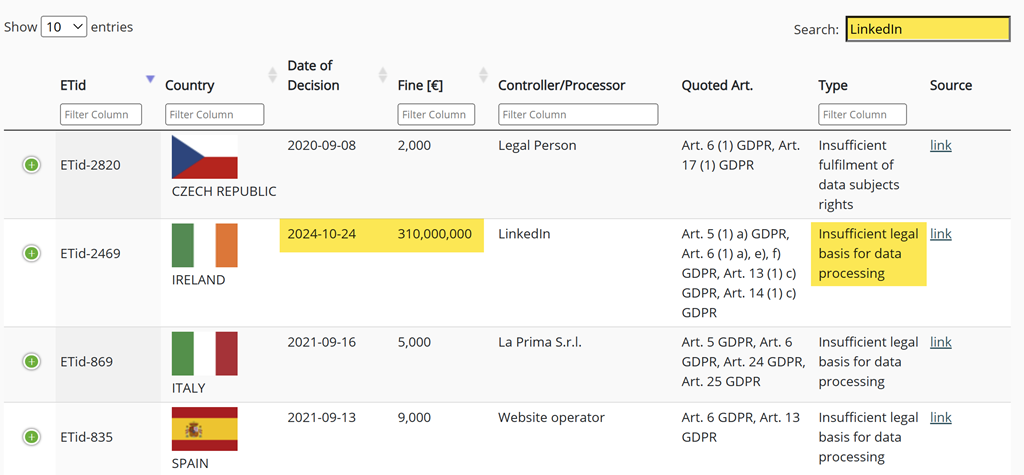Focus the Controller/Processor filter field
The height and width of the screenshot is (475, 1024).
pos(578,115)
